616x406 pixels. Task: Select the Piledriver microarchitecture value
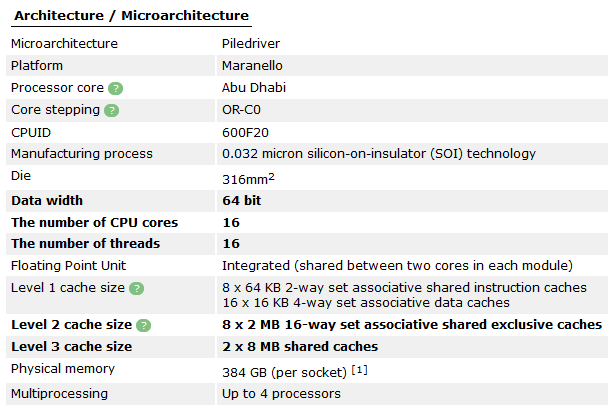coord(251,44)
